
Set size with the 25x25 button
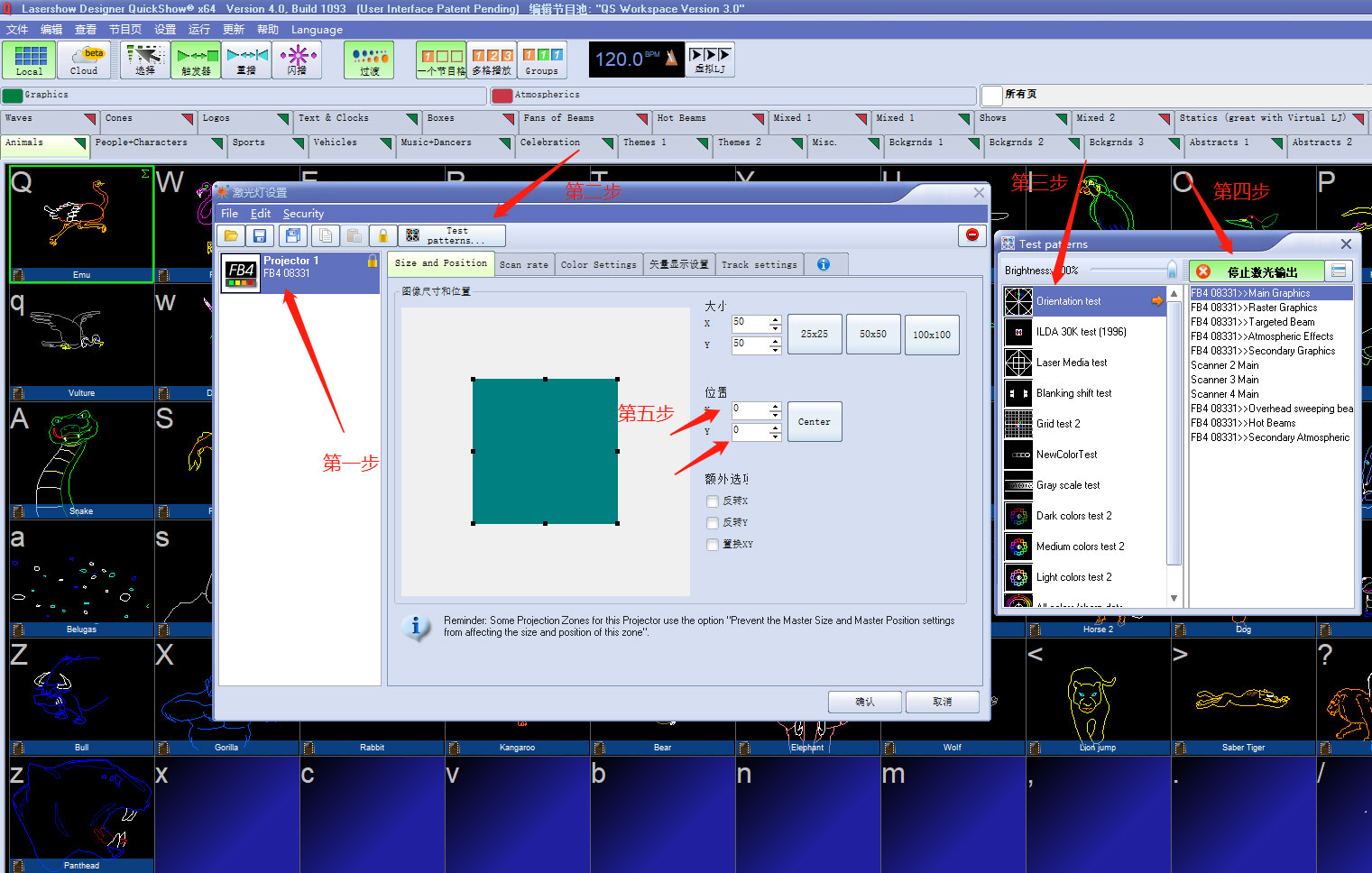[815, 335]
